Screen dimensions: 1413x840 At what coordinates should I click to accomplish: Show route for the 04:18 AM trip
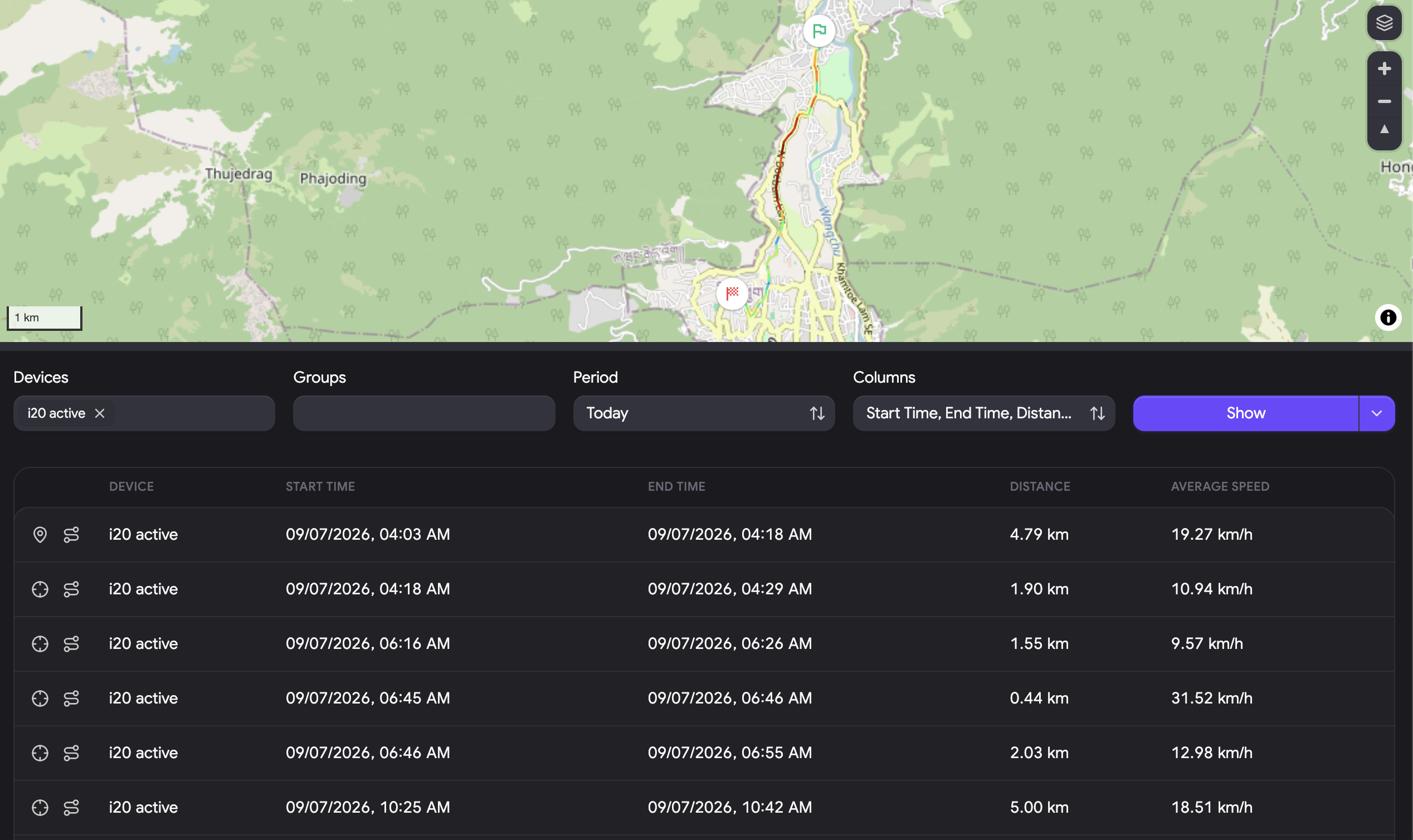click(71, 589)
